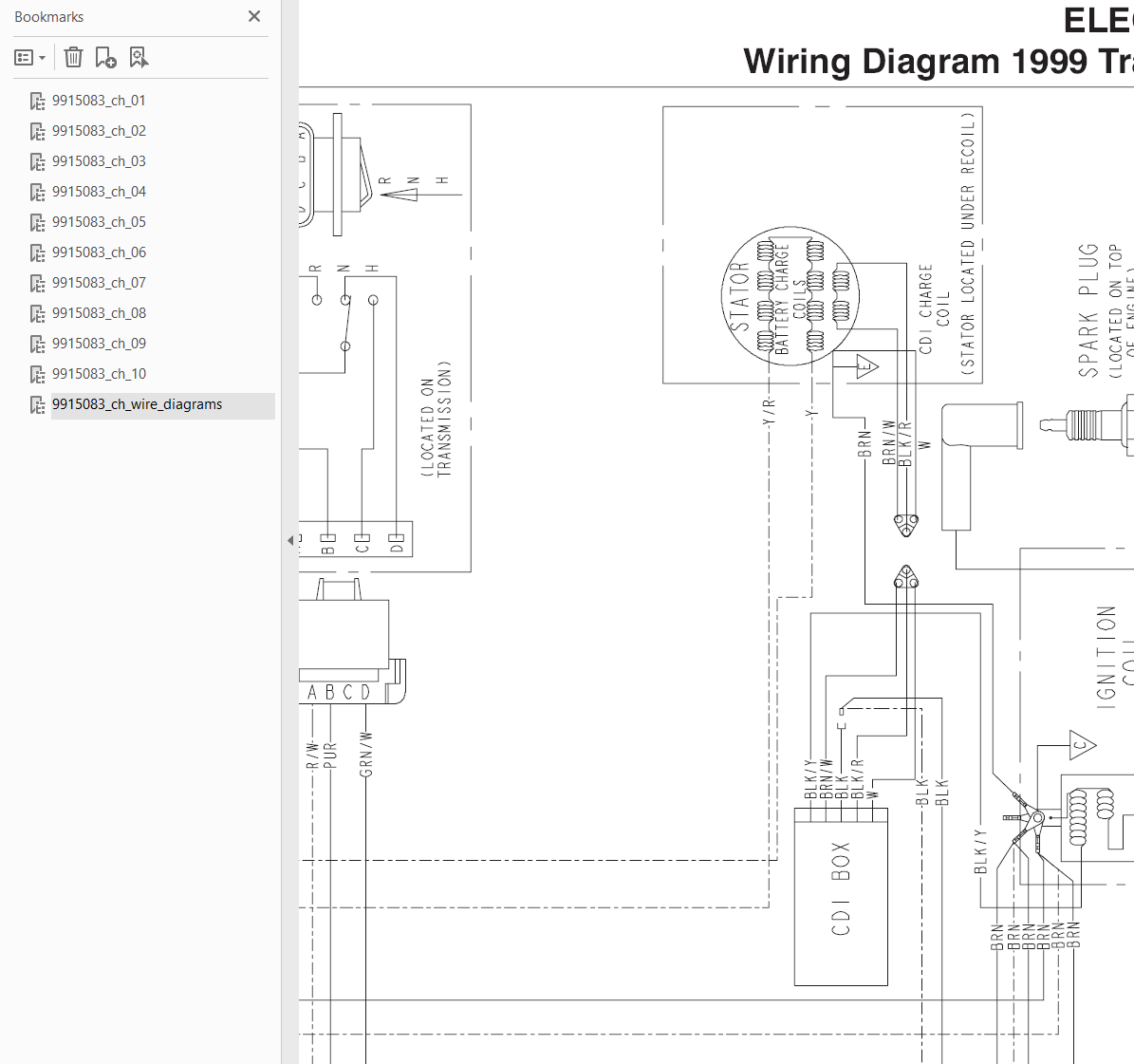Click the Bookmarks panel title

click(49, 17)
